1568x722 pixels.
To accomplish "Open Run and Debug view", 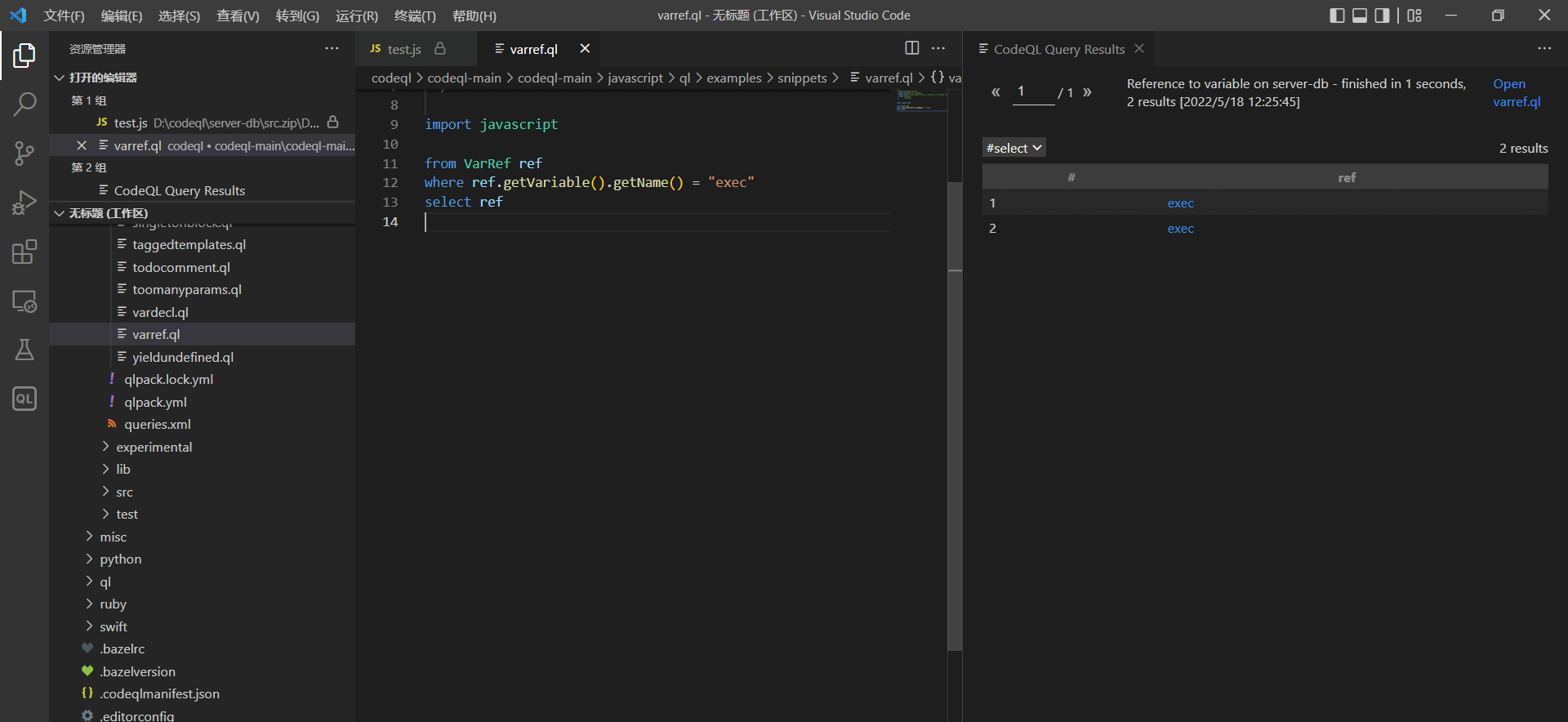I will click(24, 202).
